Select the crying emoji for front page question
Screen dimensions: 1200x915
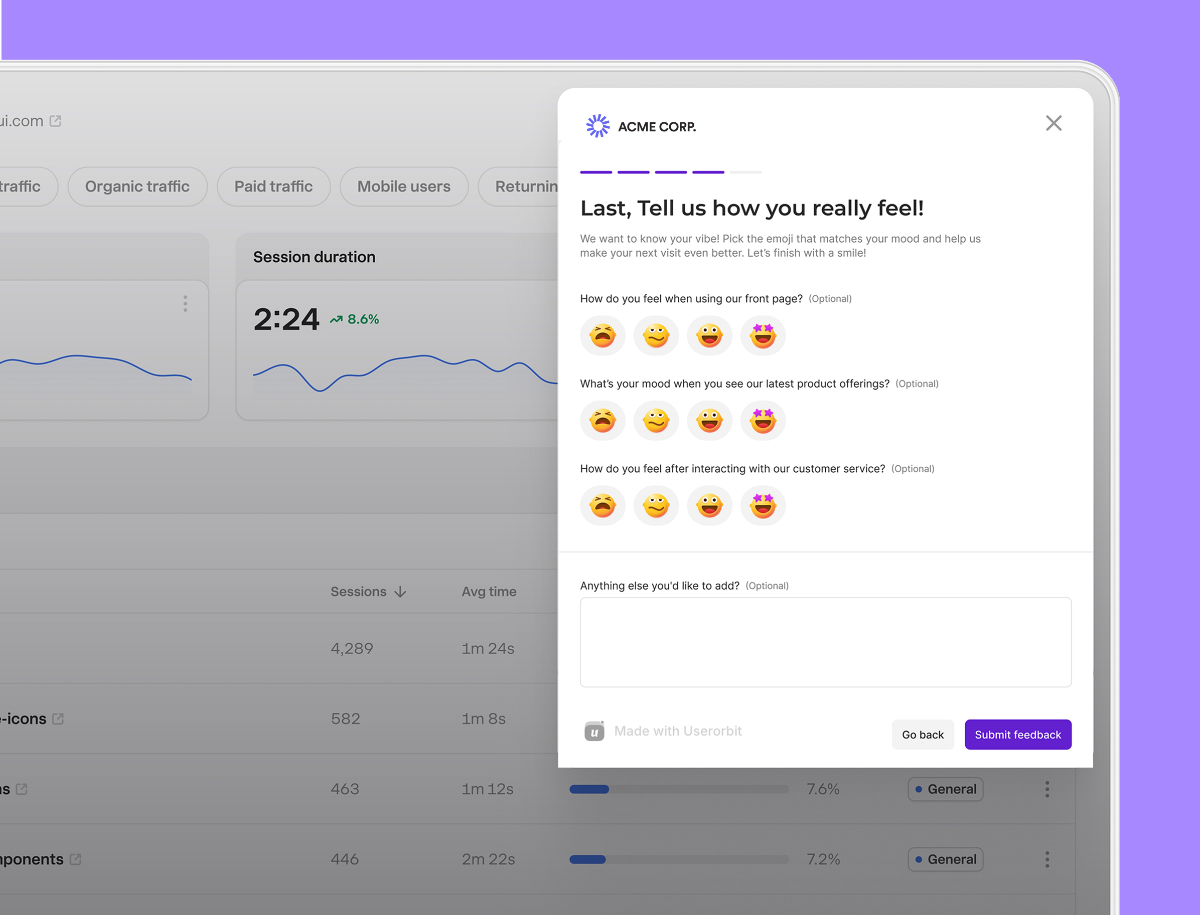coord(602,336)
